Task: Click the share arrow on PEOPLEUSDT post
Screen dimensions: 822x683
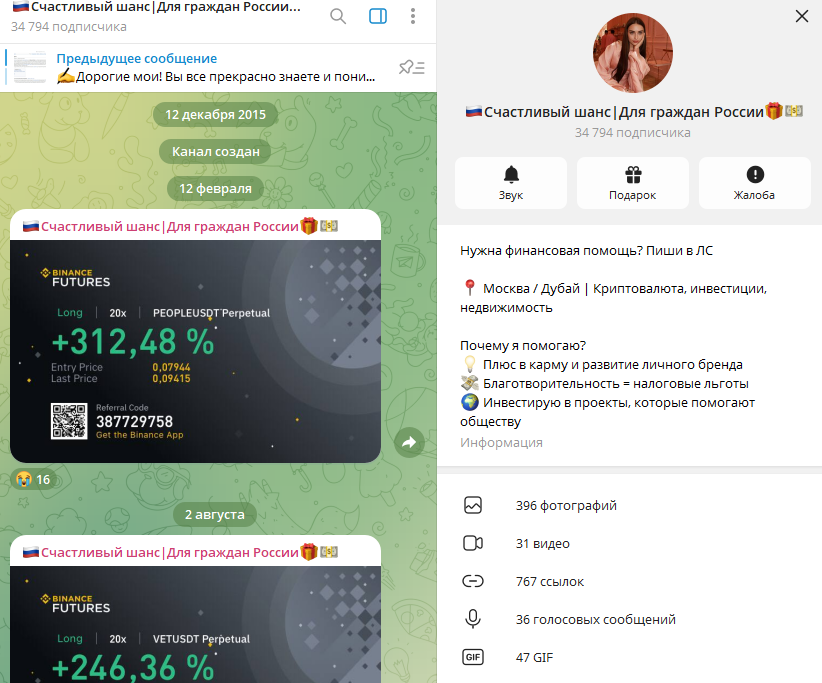Action: [408, 441]
